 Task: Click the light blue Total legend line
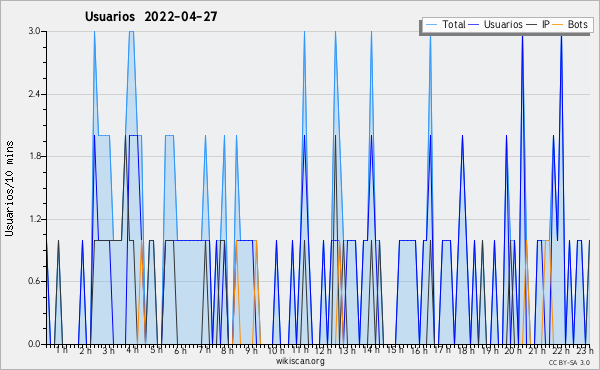[x=431, y=24]
